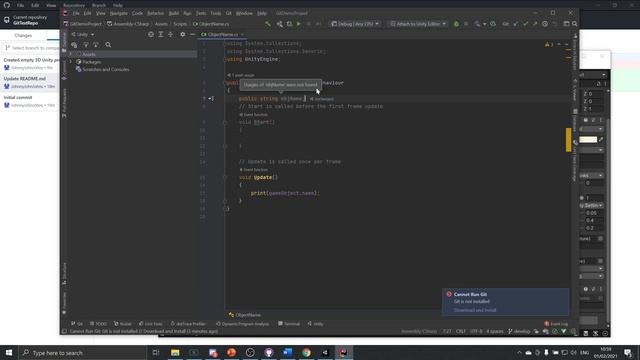The width and height of the screenshot is (640, 360).
Task: Open the dotTrace Profiler tool window
Action: pyautogui.click(x=188, y=324)
